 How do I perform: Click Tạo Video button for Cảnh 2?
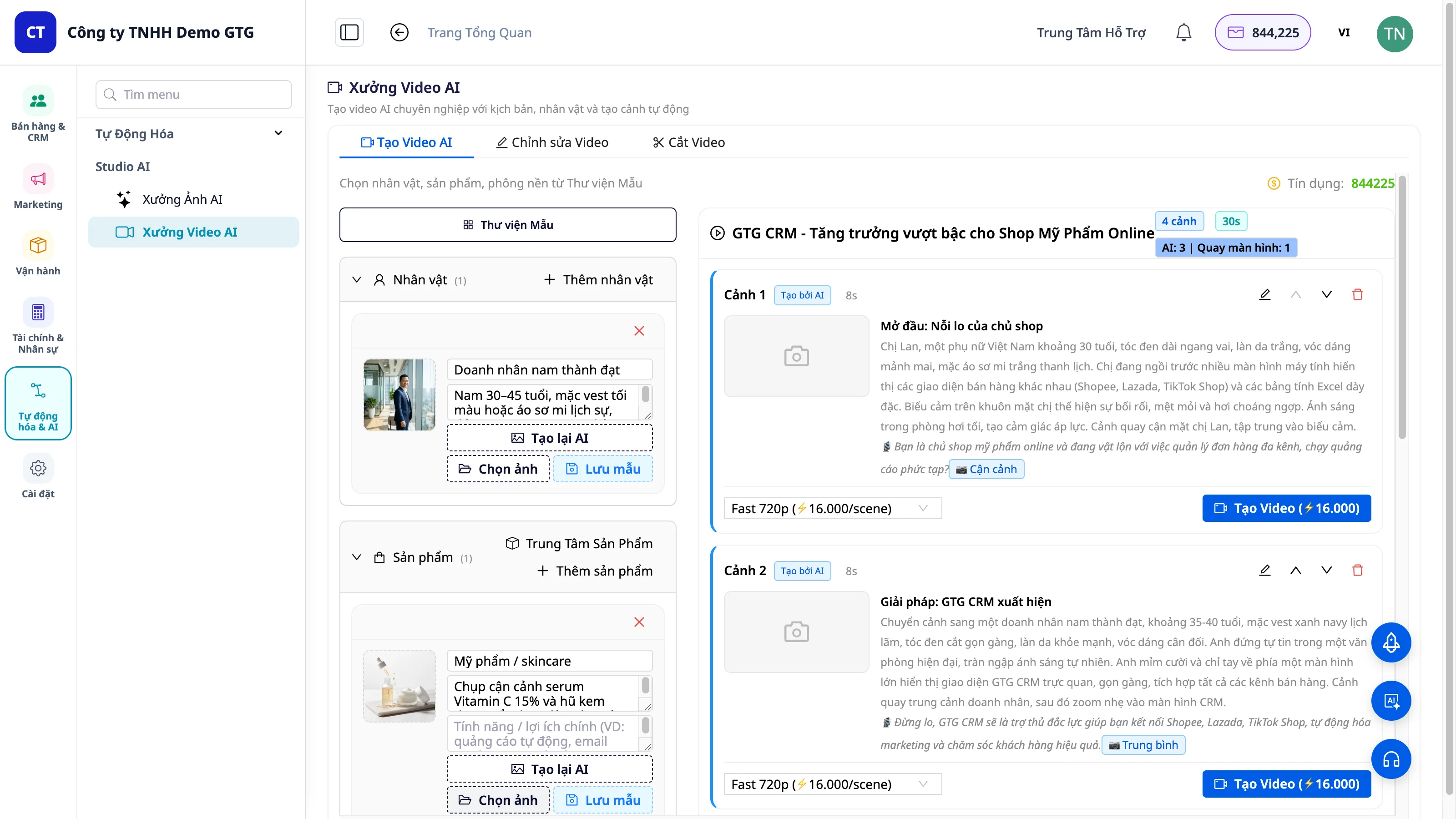pyautogui.click(x=1286, y=784)
